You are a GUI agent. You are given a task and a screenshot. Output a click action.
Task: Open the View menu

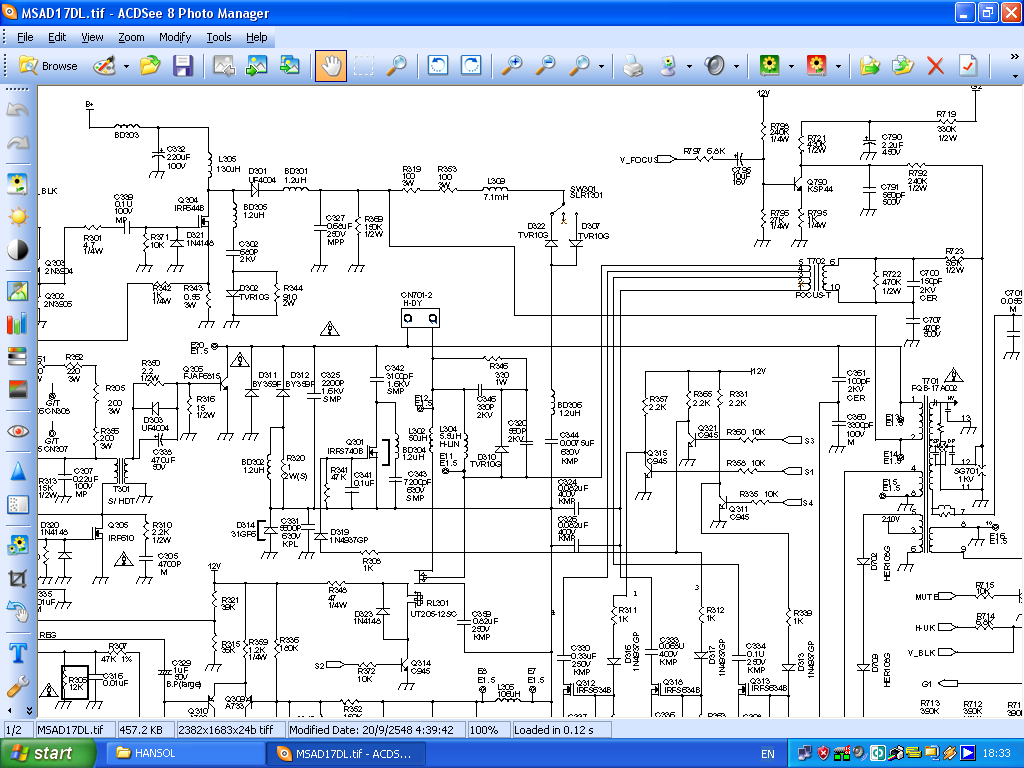coord(92,37)
